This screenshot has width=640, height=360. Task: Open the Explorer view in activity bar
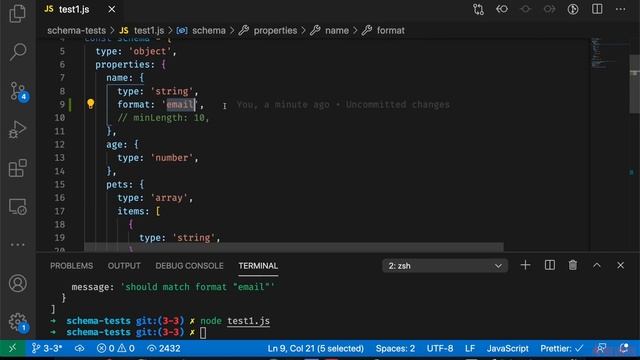coord(18,13)
